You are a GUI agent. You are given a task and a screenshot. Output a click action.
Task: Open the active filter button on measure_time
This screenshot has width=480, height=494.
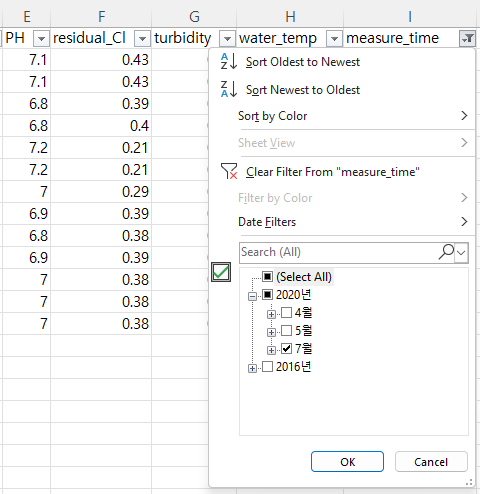click(x=467, y=39)
